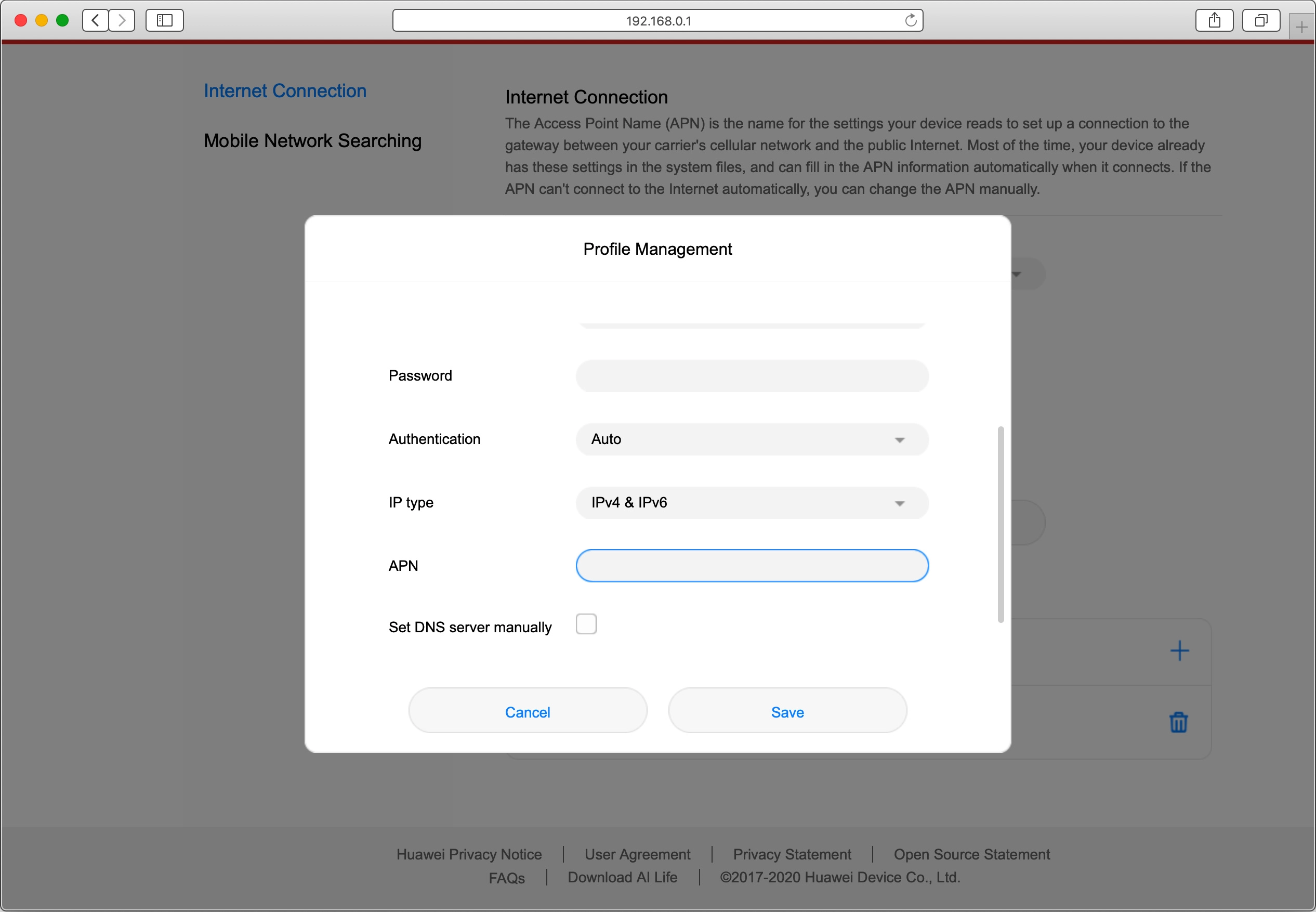Select Internet Connection in side menu

click(x=285, y=91)
